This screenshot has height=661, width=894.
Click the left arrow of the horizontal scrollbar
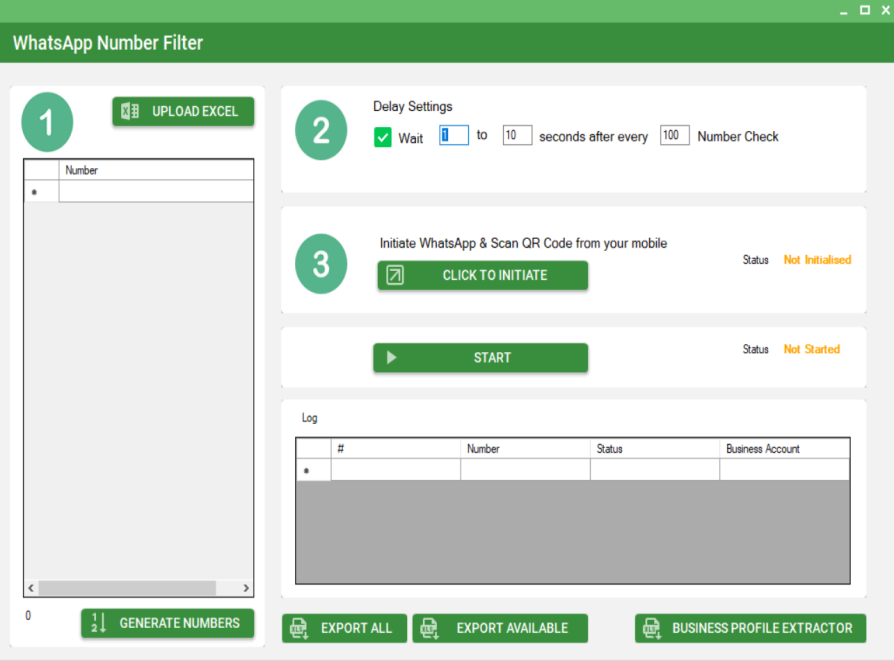click(31, 588)
